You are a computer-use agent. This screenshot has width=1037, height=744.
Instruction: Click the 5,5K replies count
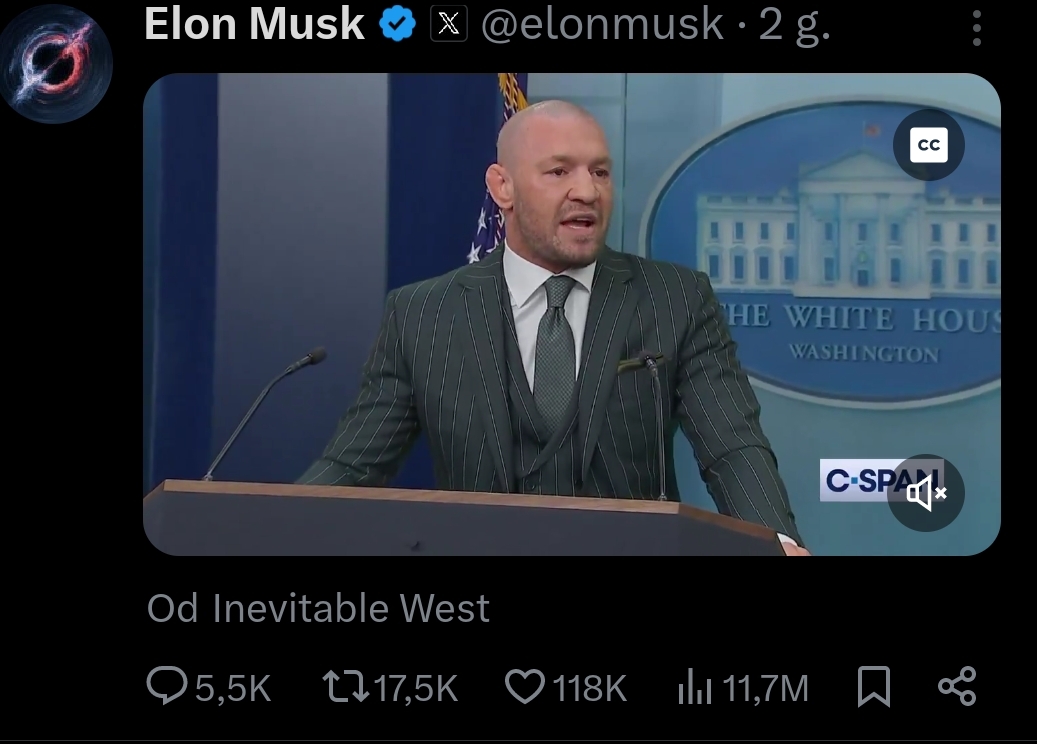click(233, 688)
